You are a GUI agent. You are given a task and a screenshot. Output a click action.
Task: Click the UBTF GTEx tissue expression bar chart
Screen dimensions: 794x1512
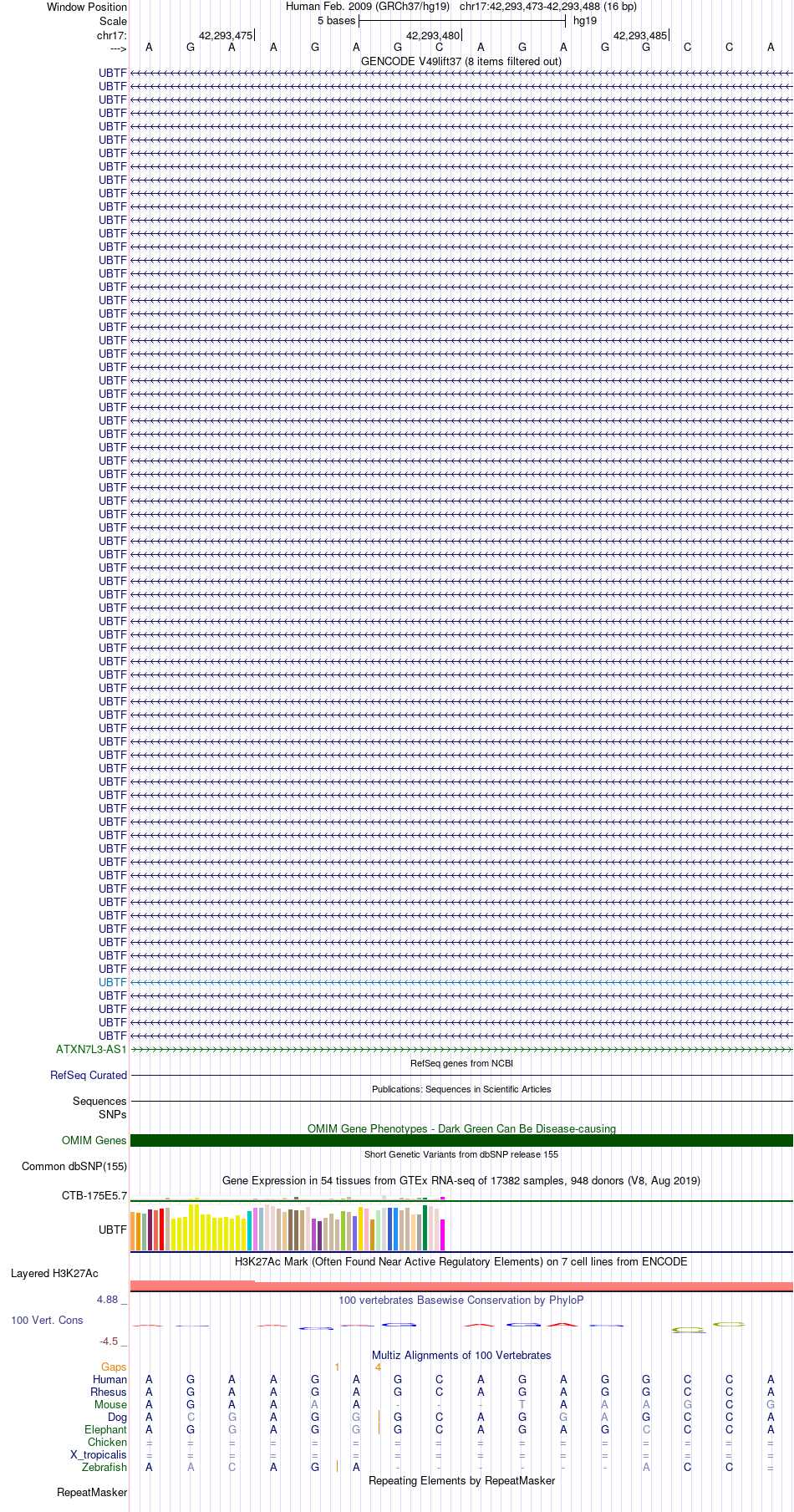tap(288, 1227)
